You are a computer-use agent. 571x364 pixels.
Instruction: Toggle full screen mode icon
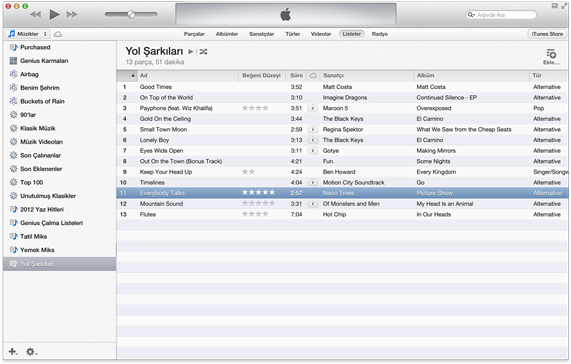564,6
